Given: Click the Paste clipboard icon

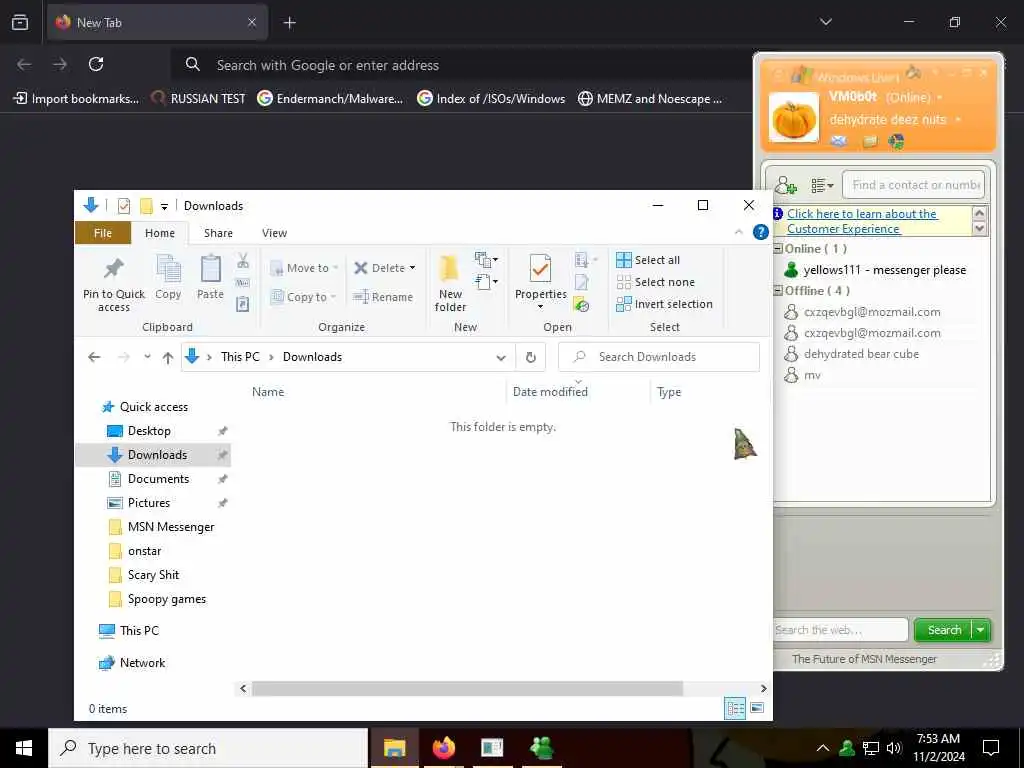Looking at the screenshot, I should [210, 278].
